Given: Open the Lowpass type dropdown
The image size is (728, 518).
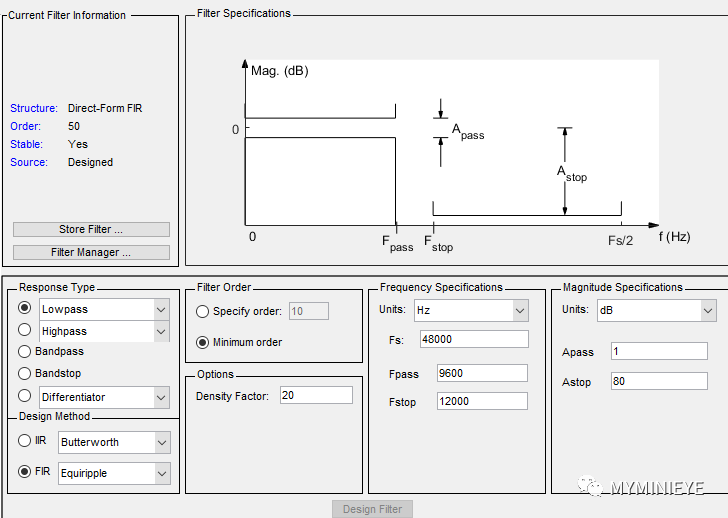Looking at the screenshot, I should (161, 309).
